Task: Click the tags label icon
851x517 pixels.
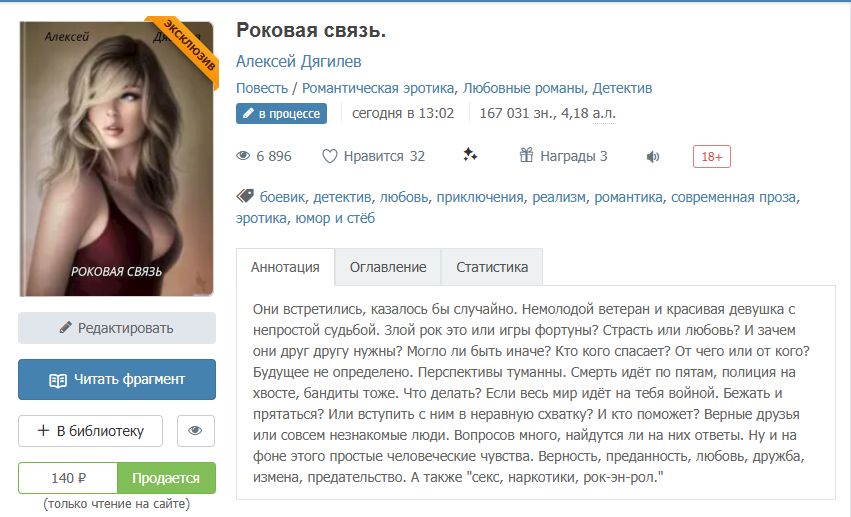Action: click(x=245, y=196)
